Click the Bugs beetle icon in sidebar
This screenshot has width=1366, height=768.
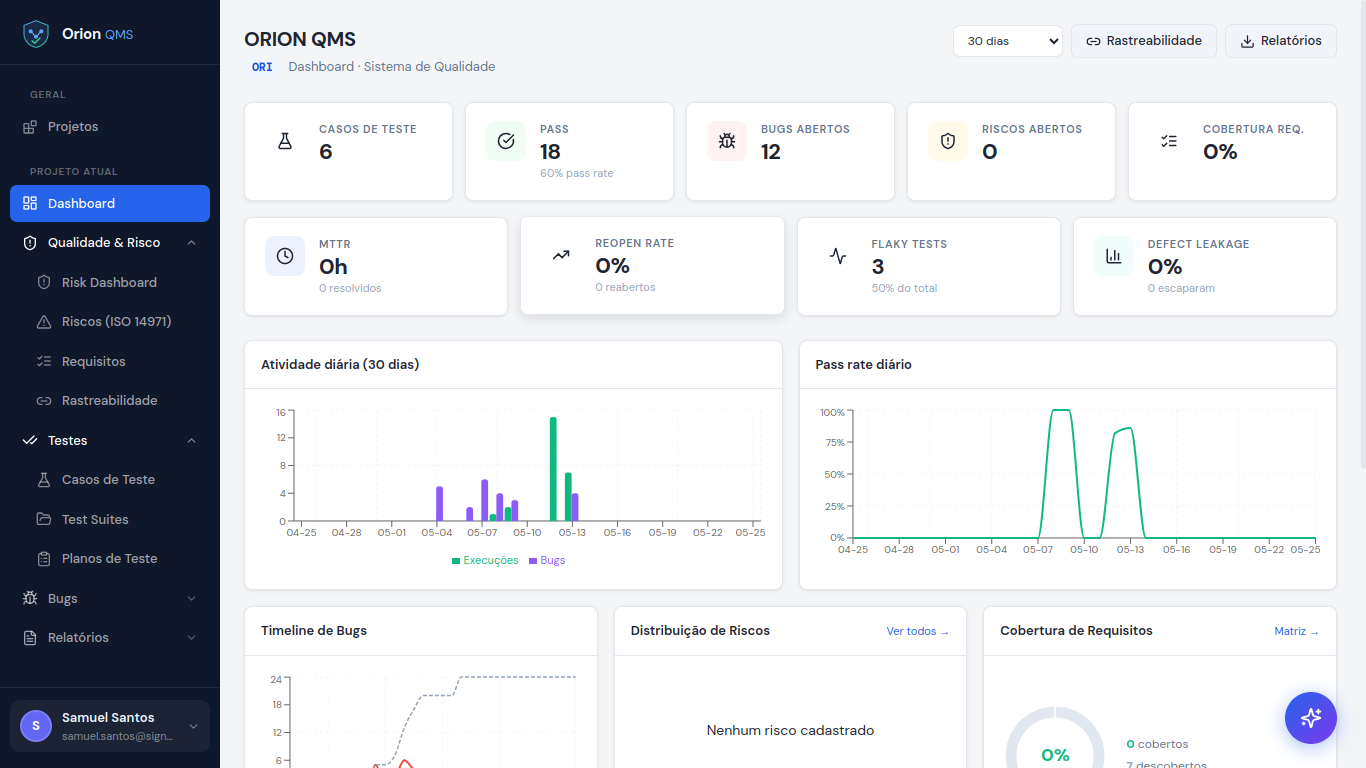click(x=30, y=598)
